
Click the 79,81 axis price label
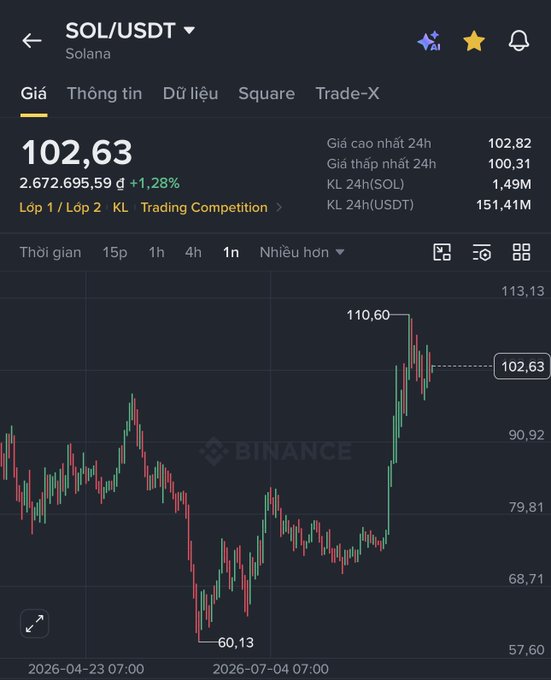pyautogui.click(x=526, y=507)
